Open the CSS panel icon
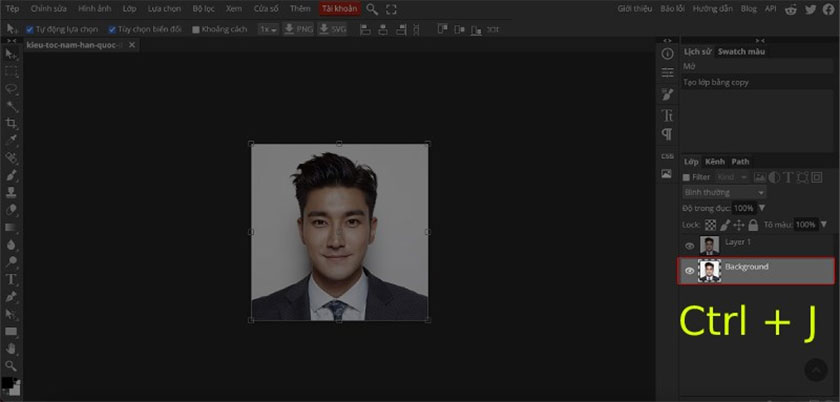Image resolution: width=840 pixels, height=402 pixels. point(667,156)
